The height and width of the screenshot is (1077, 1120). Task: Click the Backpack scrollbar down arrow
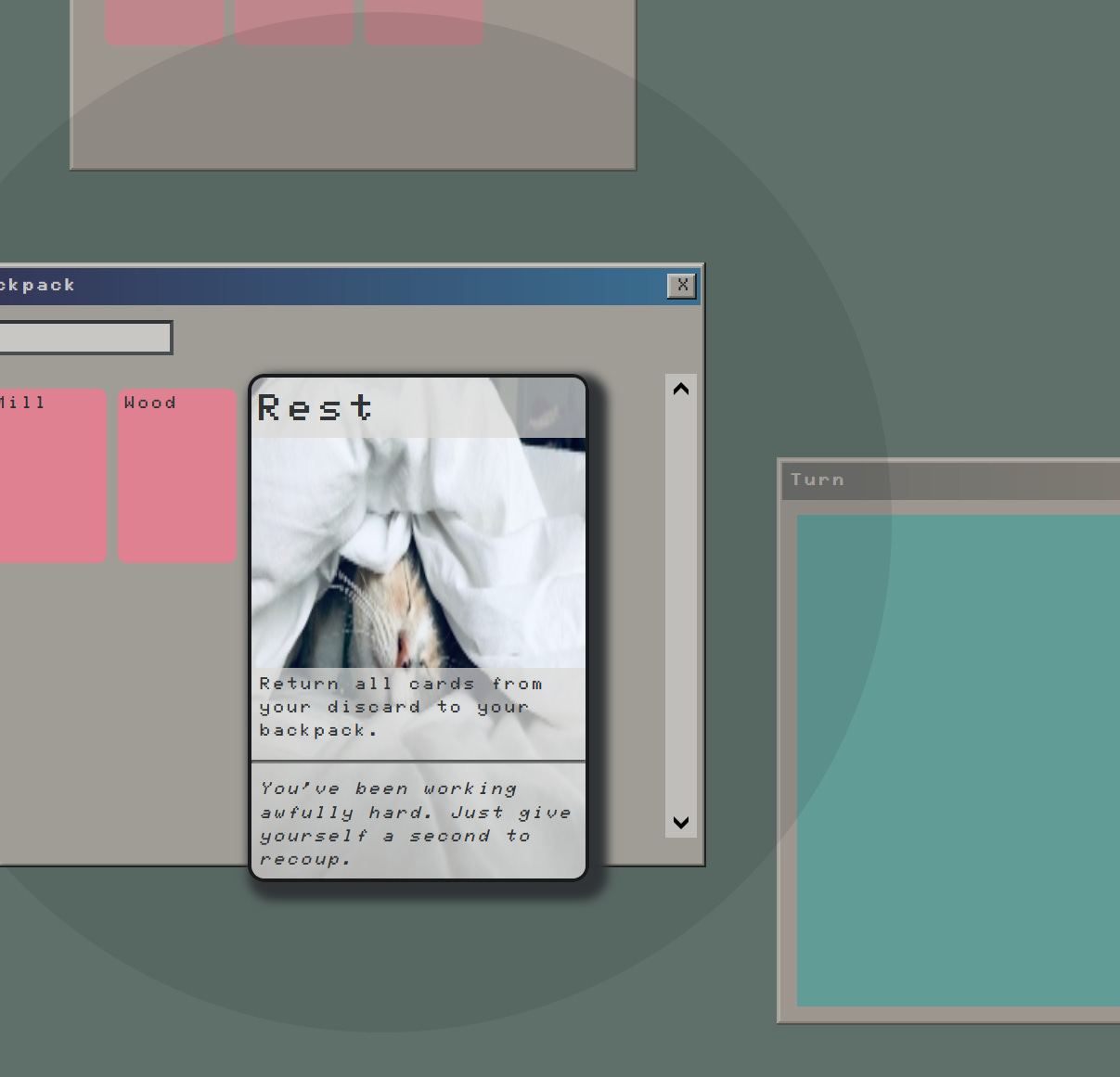pyautogui.click(x=681, y=823)
